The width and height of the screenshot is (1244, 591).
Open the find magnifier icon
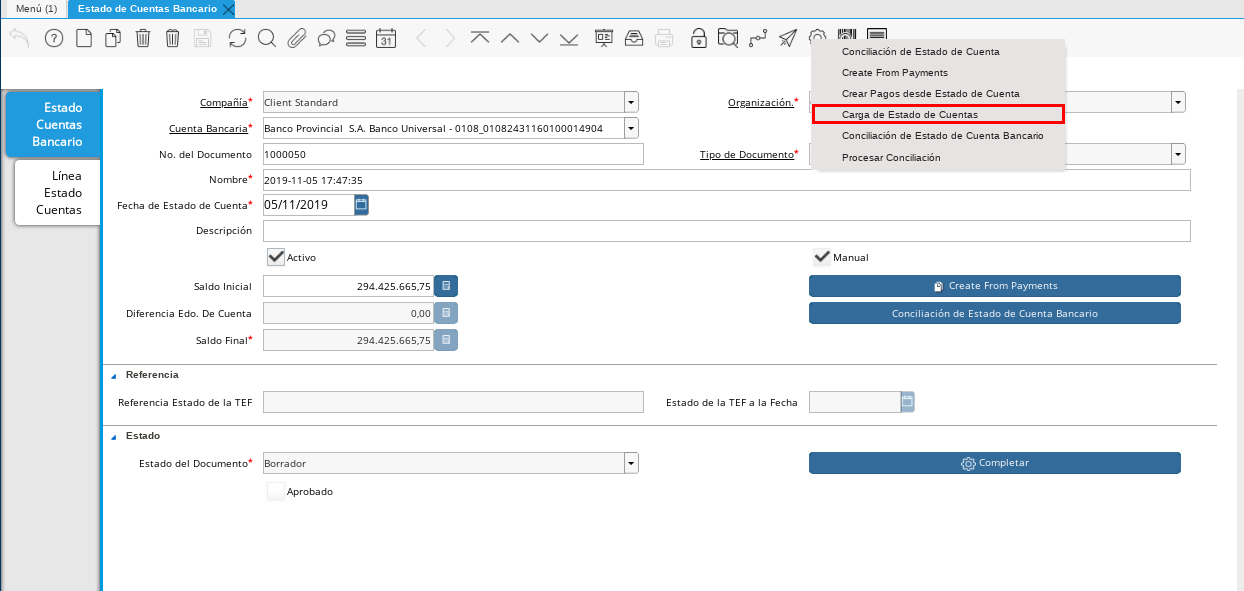click(x=266, y=38)
